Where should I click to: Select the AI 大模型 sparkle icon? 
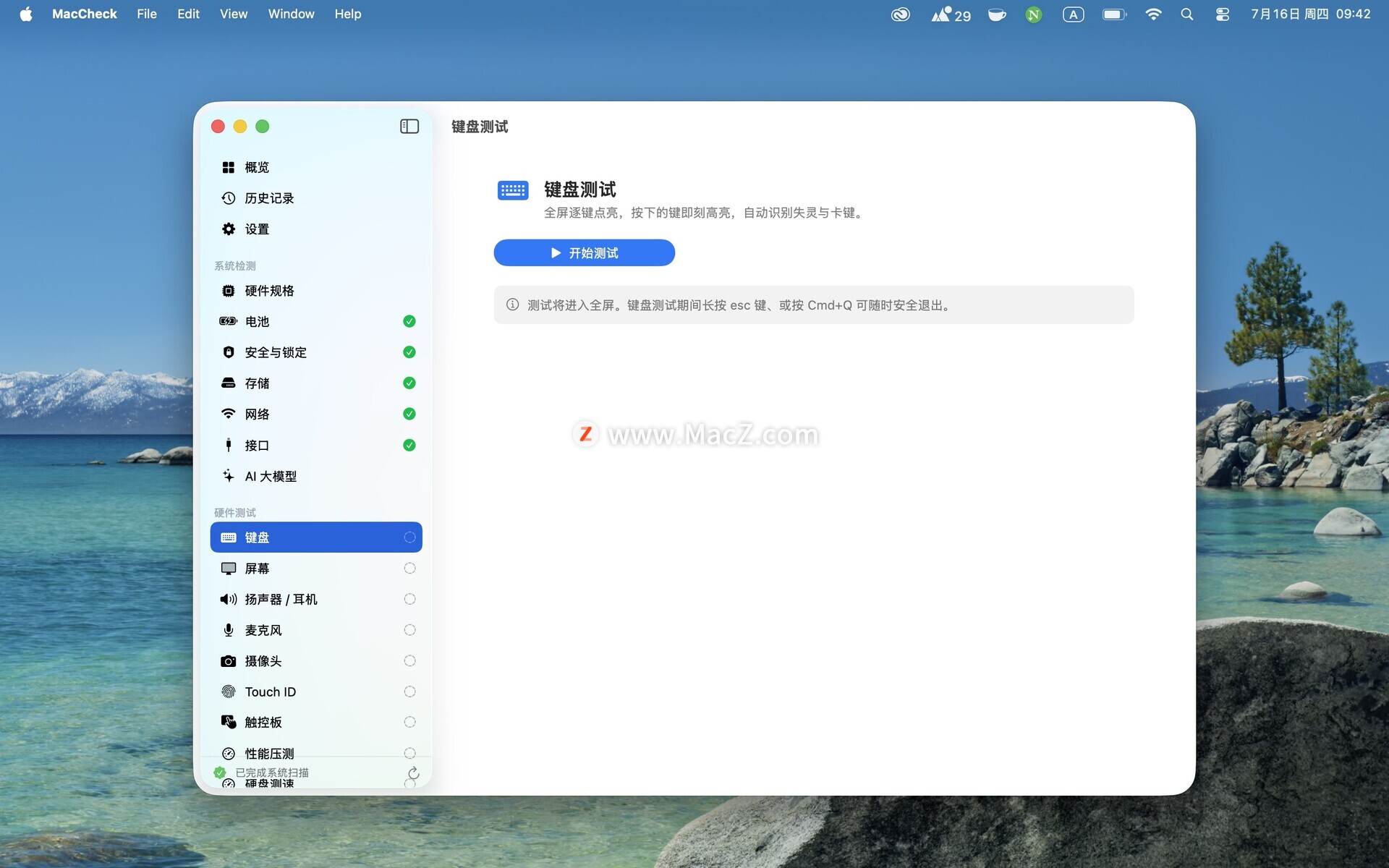[229, 476]
